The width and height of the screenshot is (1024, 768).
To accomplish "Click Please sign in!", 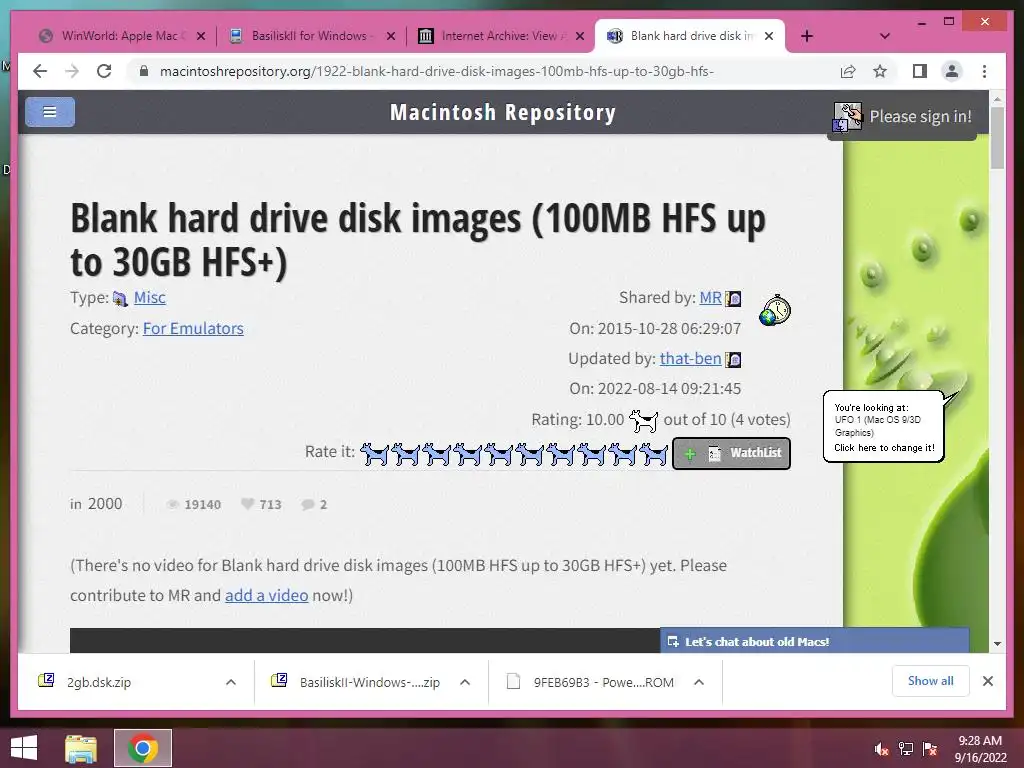I will pos(920,117).
